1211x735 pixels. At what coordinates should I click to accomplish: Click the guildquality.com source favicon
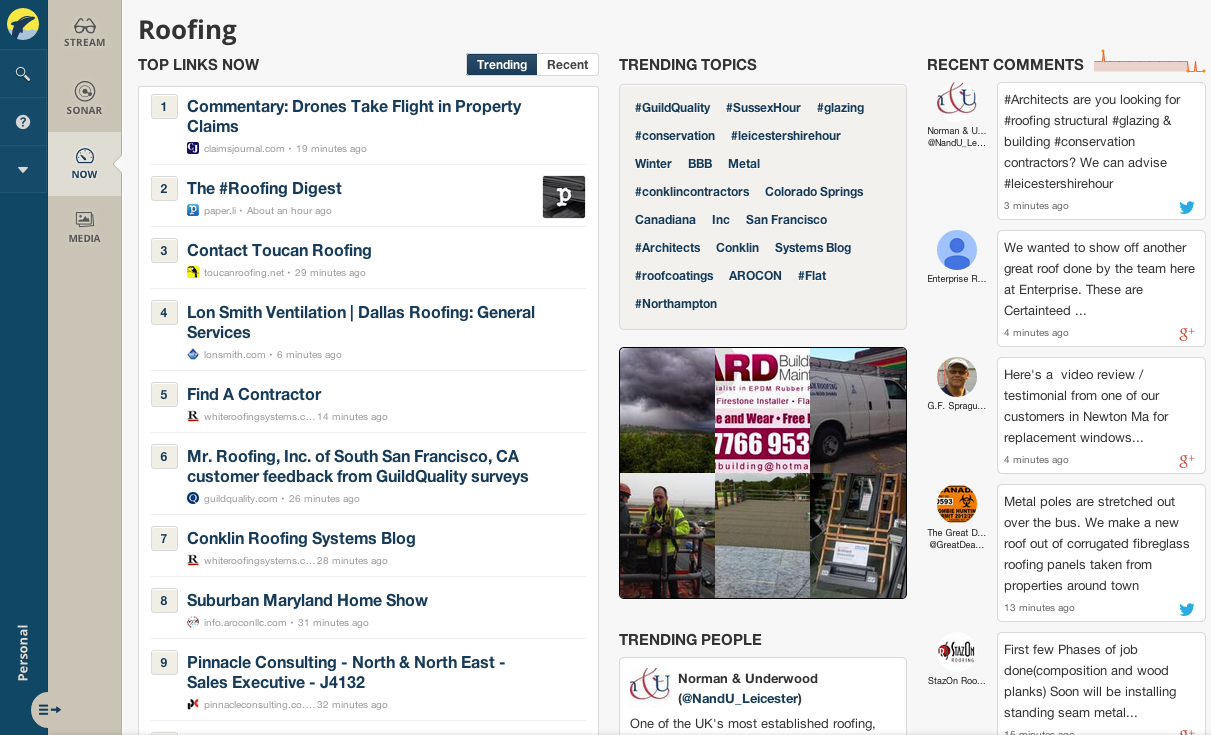click(x=193, y=498)
